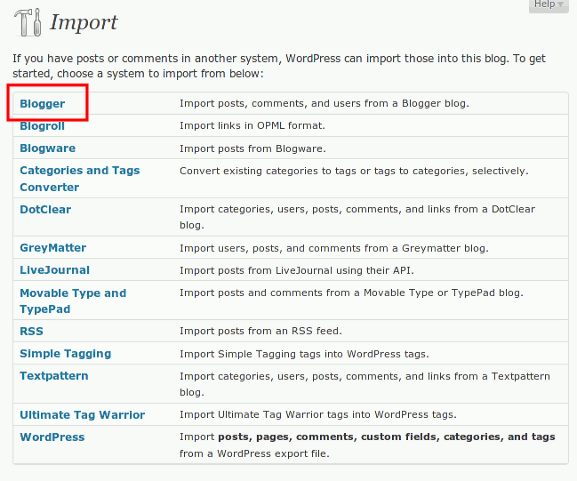This screenshot has height=481, width=577.
Task: Open the GreyMatter importer link
Action: pos(53,248)
